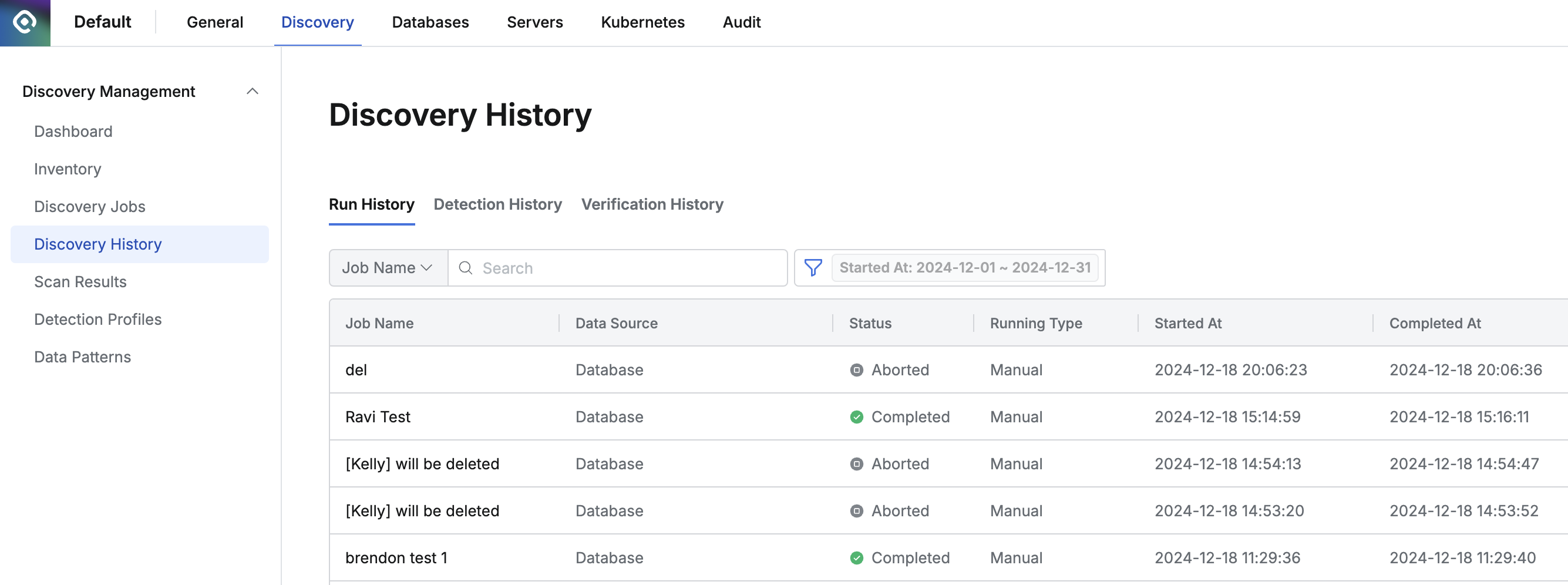Viewport: 1568px width, 585px height.
Task: Collapse the Discovery Management section
Action: pyautogui.click(x=252, y=91)
